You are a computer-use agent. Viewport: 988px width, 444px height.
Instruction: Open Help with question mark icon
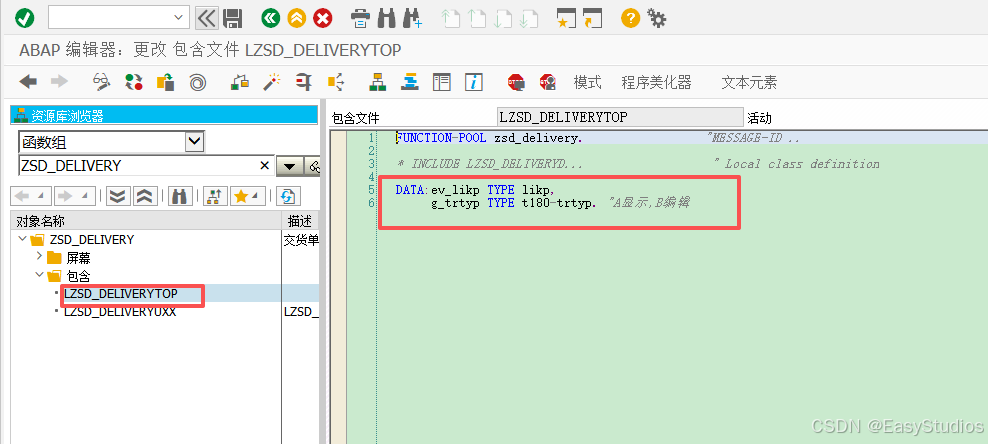630,18
